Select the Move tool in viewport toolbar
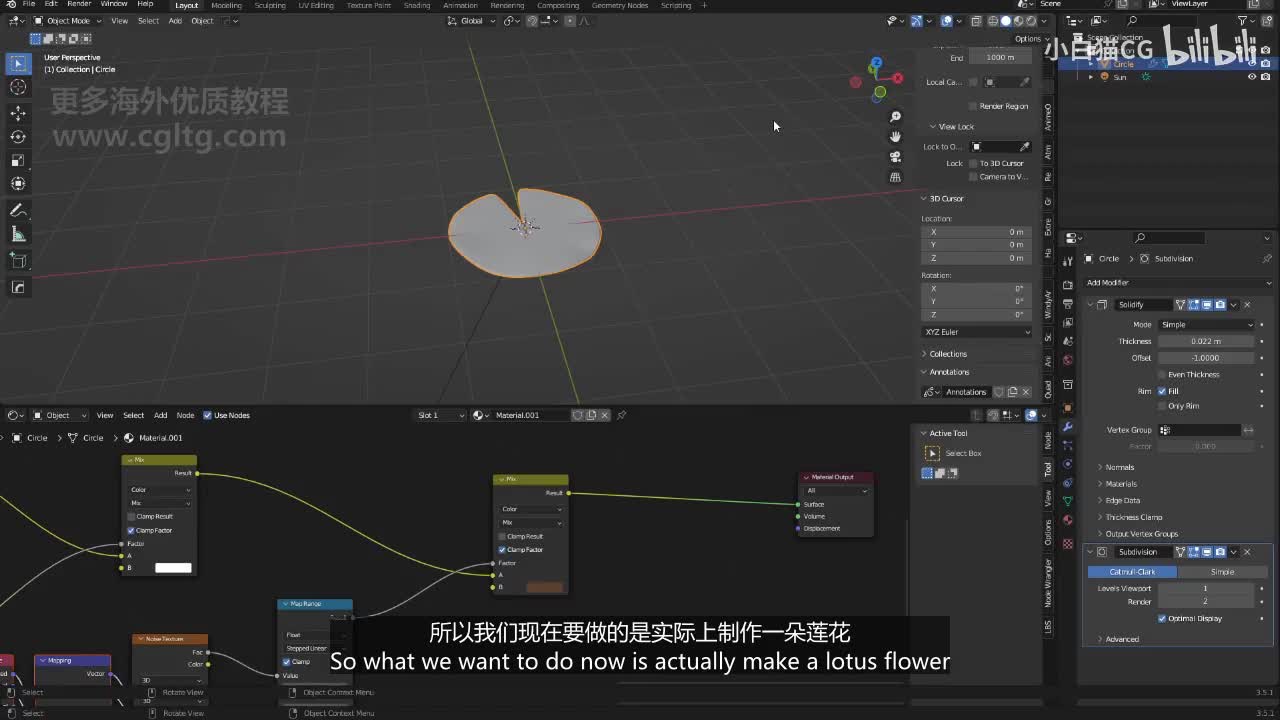Screen dimensions: 1280x720 point(18,113)
